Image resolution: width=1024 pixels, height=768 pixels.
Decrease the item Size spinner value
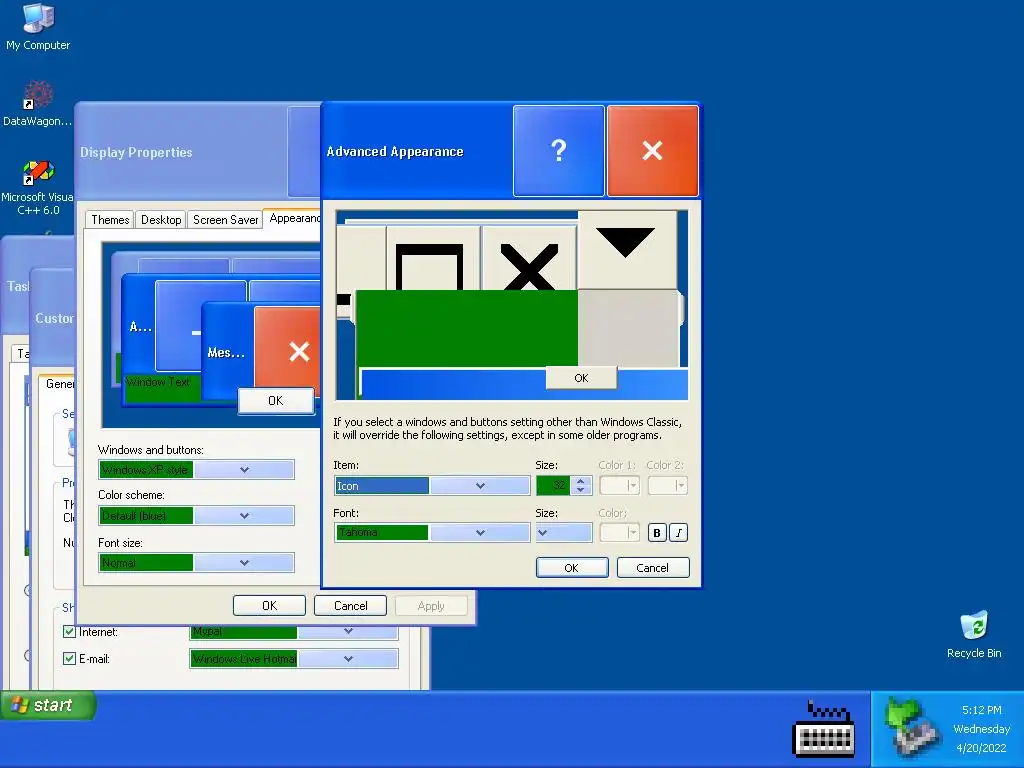581,490
